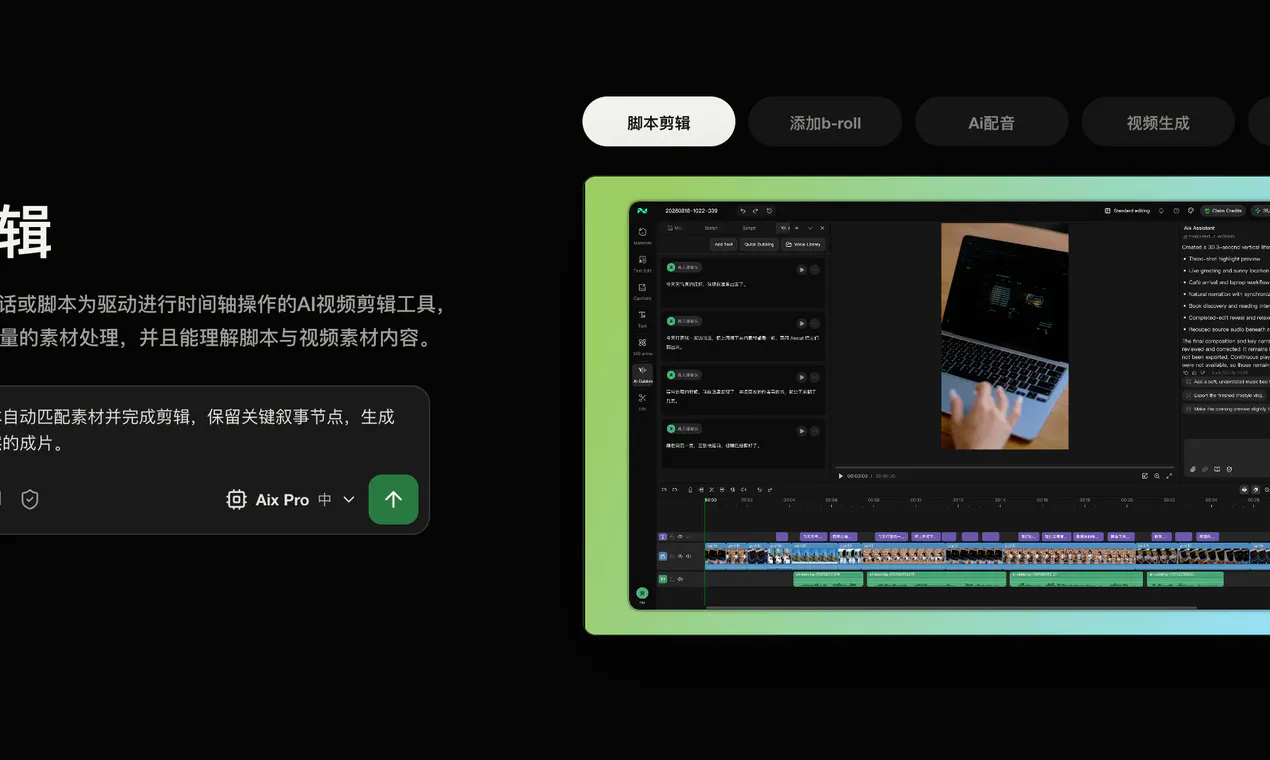Viewport: 1270px width, 760px height.
Task: Click the timeline horizontal scrollbar
Action: (950, 607)
